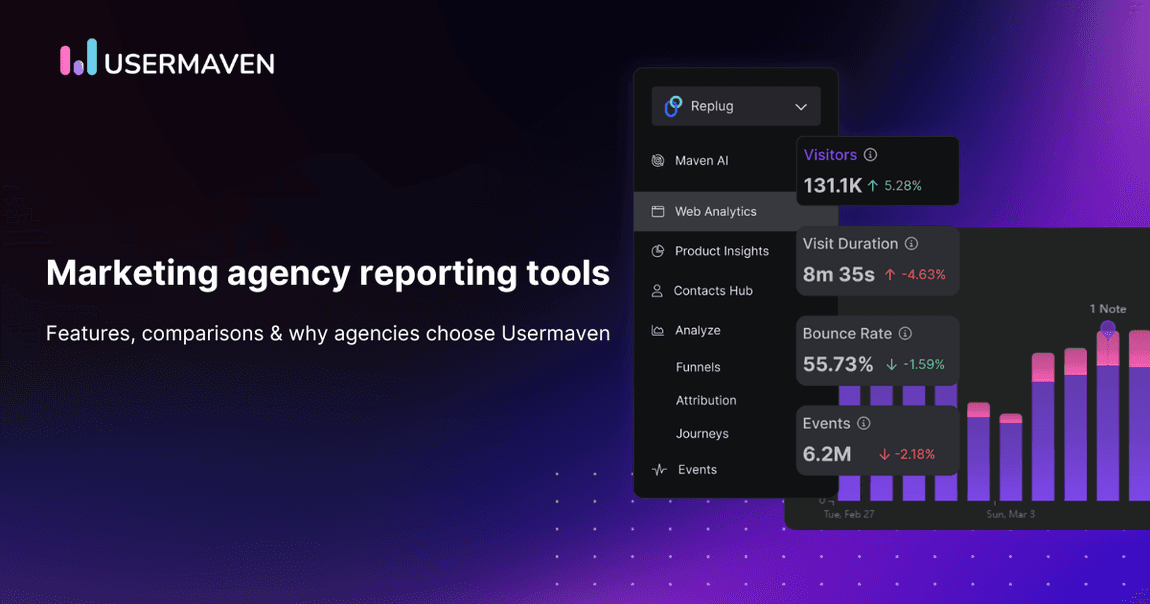
Task: Click the Usermaven wordmark link
Action: click(x=188, y=62)
